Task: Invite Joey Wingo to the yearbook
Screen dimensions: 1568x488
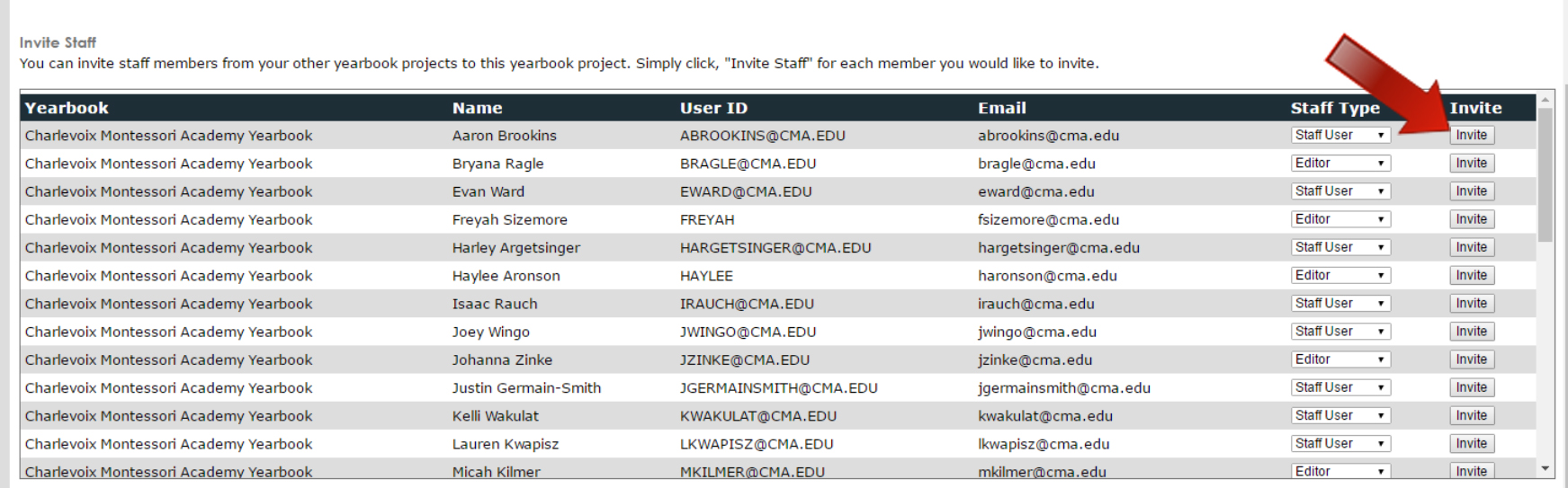Action: pos(1472,332)
